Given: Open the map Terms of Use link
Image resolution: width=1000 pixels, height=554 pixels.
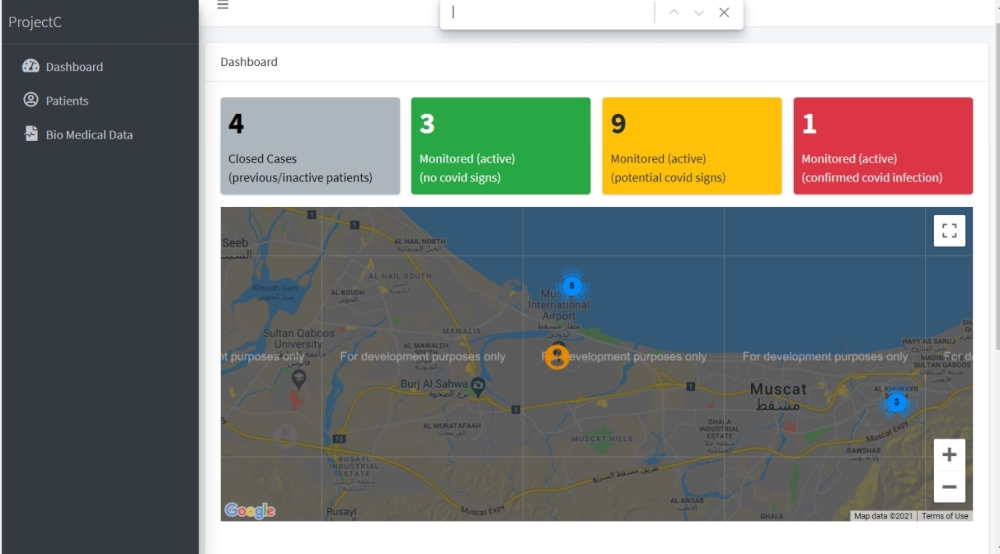Looking at the screenshot, I should (x=945, y=516).
